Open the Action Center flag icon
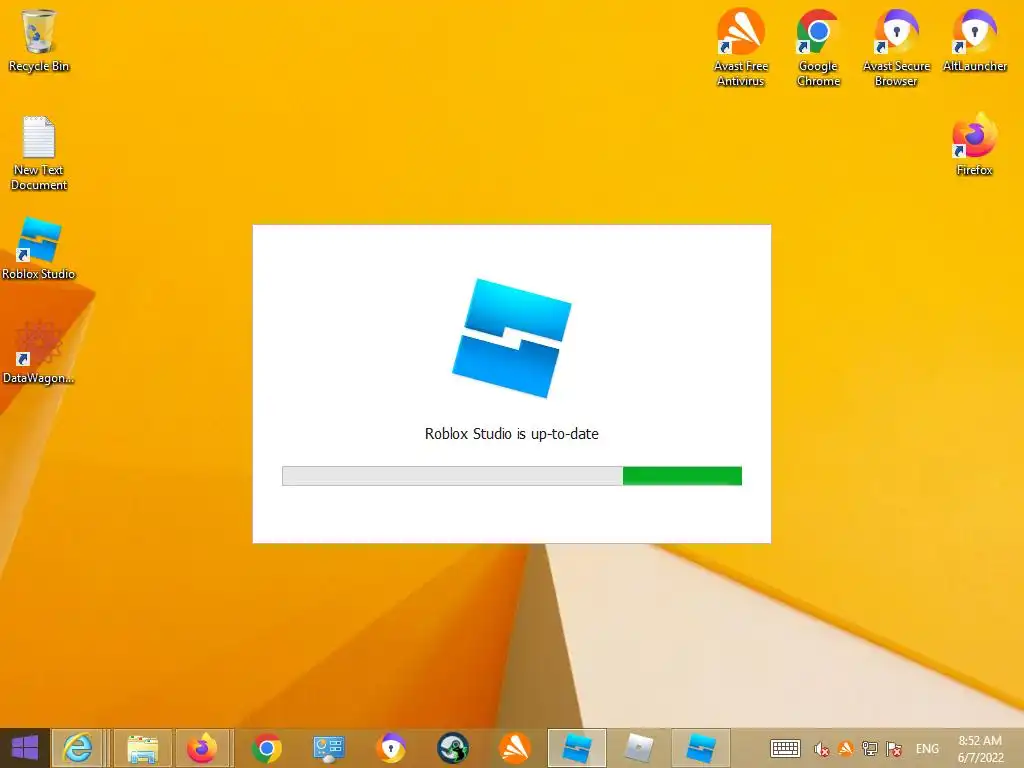The height and width of the screenshot is (768, 1024). point(894,749)
